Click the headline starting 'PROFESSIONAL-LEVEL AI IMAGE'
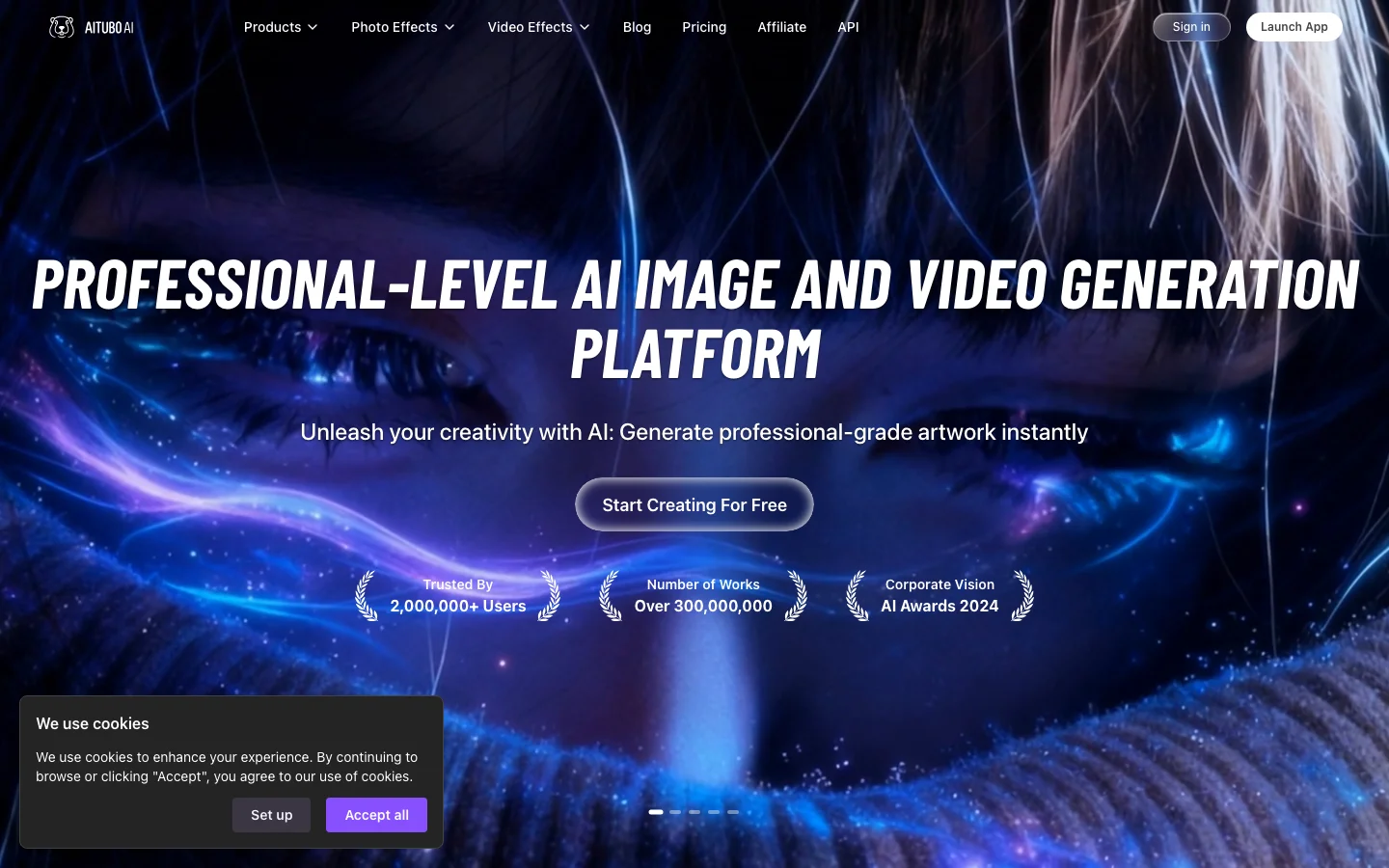 pyautogui.click(x=694, y=318)
